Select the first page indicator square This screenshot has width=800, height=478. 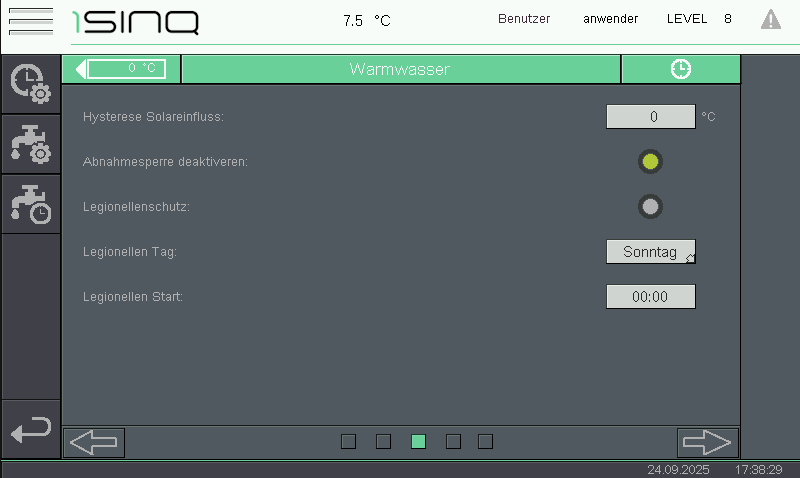pos(348,442)
